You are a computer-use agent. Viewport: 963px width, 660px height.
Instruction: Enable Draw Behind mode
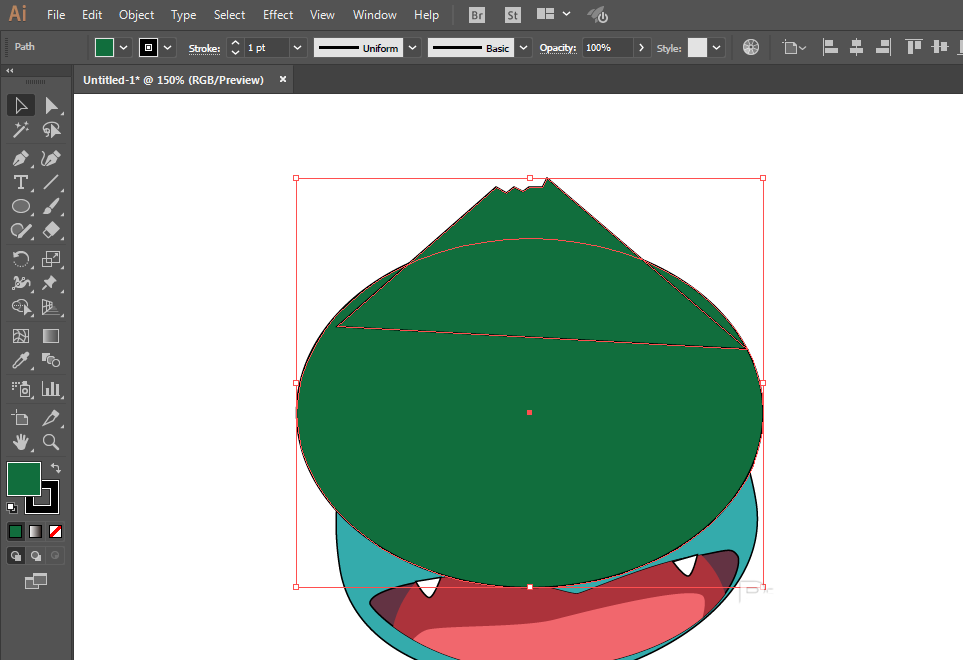(36, 556)
